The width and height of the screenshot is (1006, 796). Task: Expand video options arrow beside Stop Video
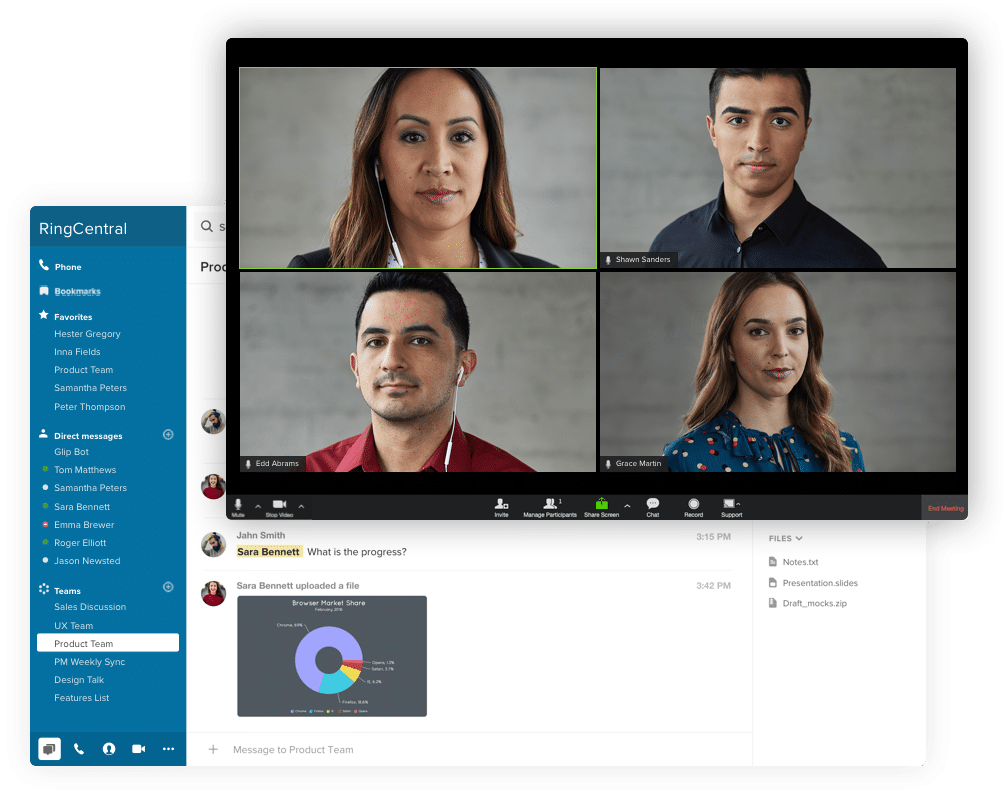[x=301, y=506]
